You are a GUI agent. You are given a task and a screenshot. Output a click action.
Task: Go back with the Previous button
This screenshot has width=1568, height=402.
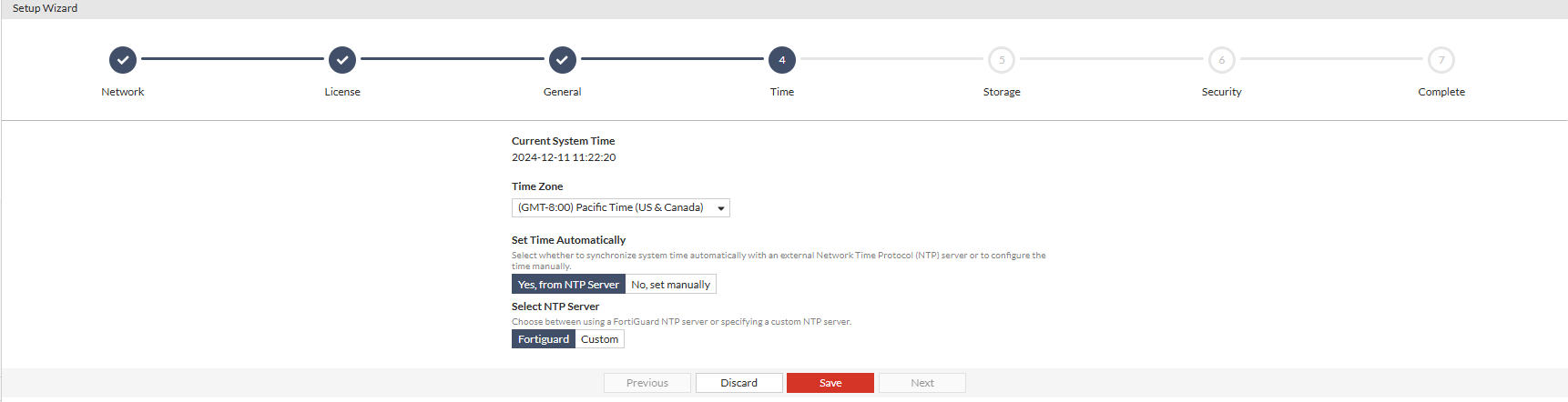(x=647, y=383)
